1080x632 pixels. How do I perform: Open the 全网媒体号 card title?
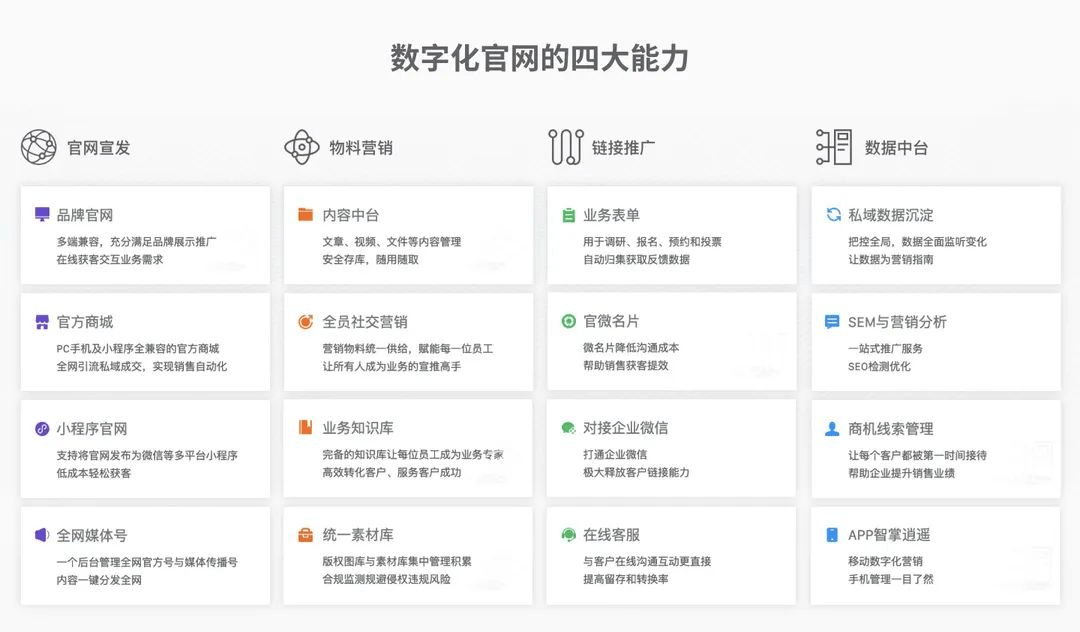pos(92,535)
